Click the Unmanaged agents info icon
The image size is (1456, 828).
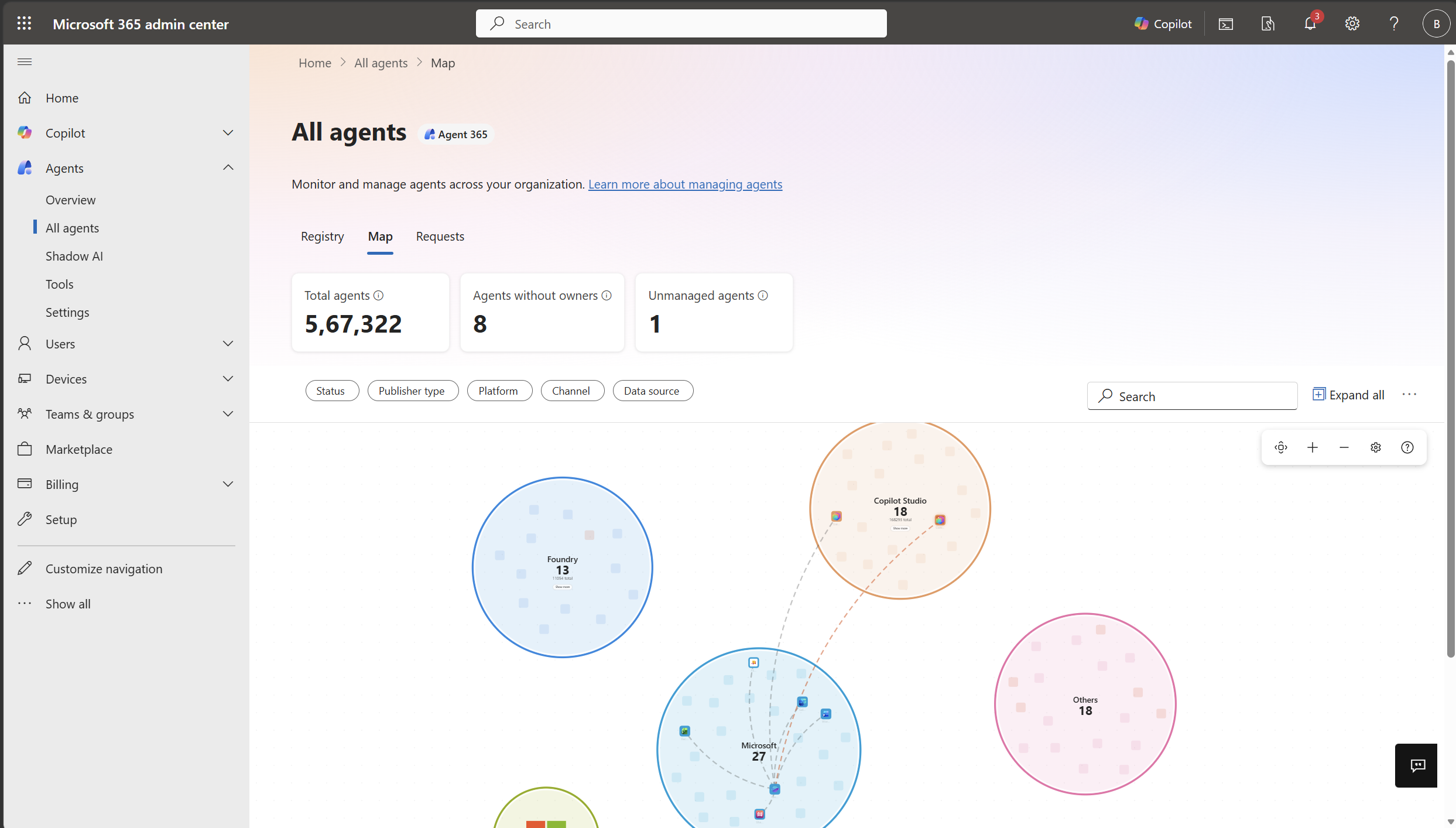[x=763, y=295]
